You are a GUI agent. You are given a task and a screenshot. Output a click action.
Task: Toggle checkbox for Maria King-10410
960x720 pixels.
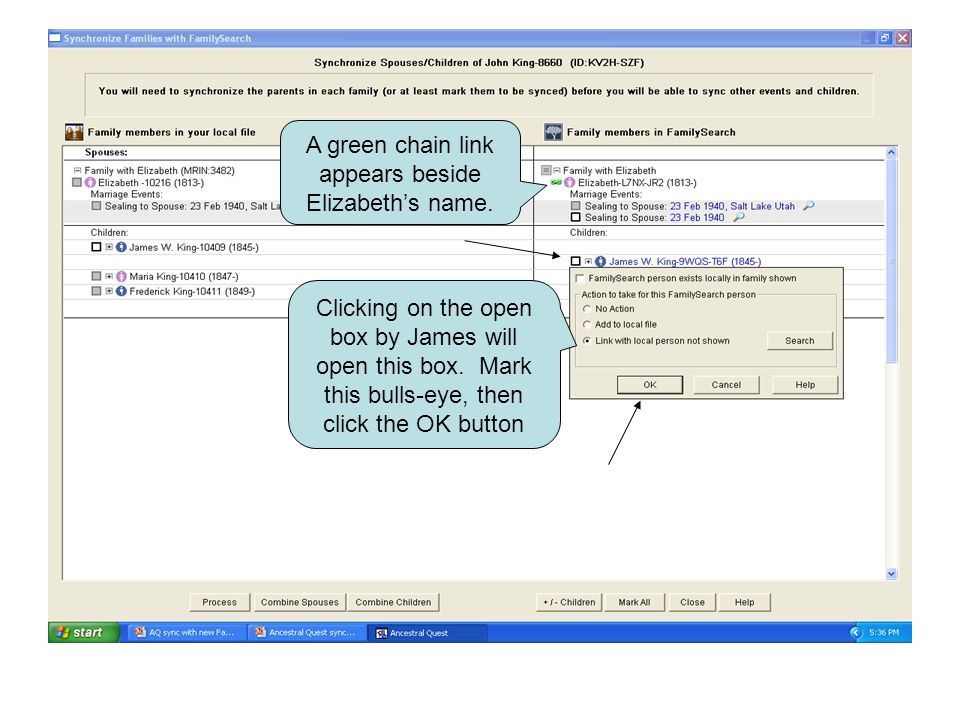click(x=96, y=276)
